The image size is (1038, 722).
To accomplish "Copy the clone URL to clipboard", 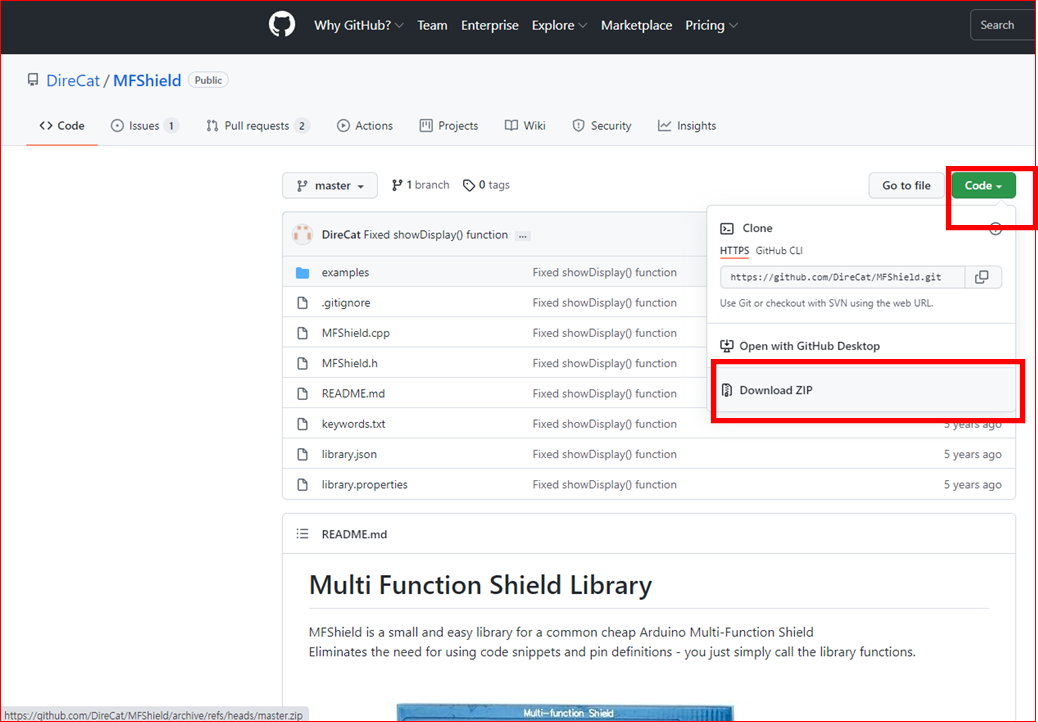I will [982, 277].
